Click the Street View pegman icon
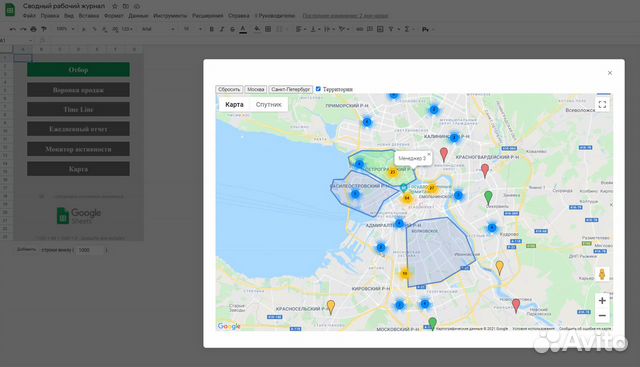 pyautogui.click(x=602, y=274)
